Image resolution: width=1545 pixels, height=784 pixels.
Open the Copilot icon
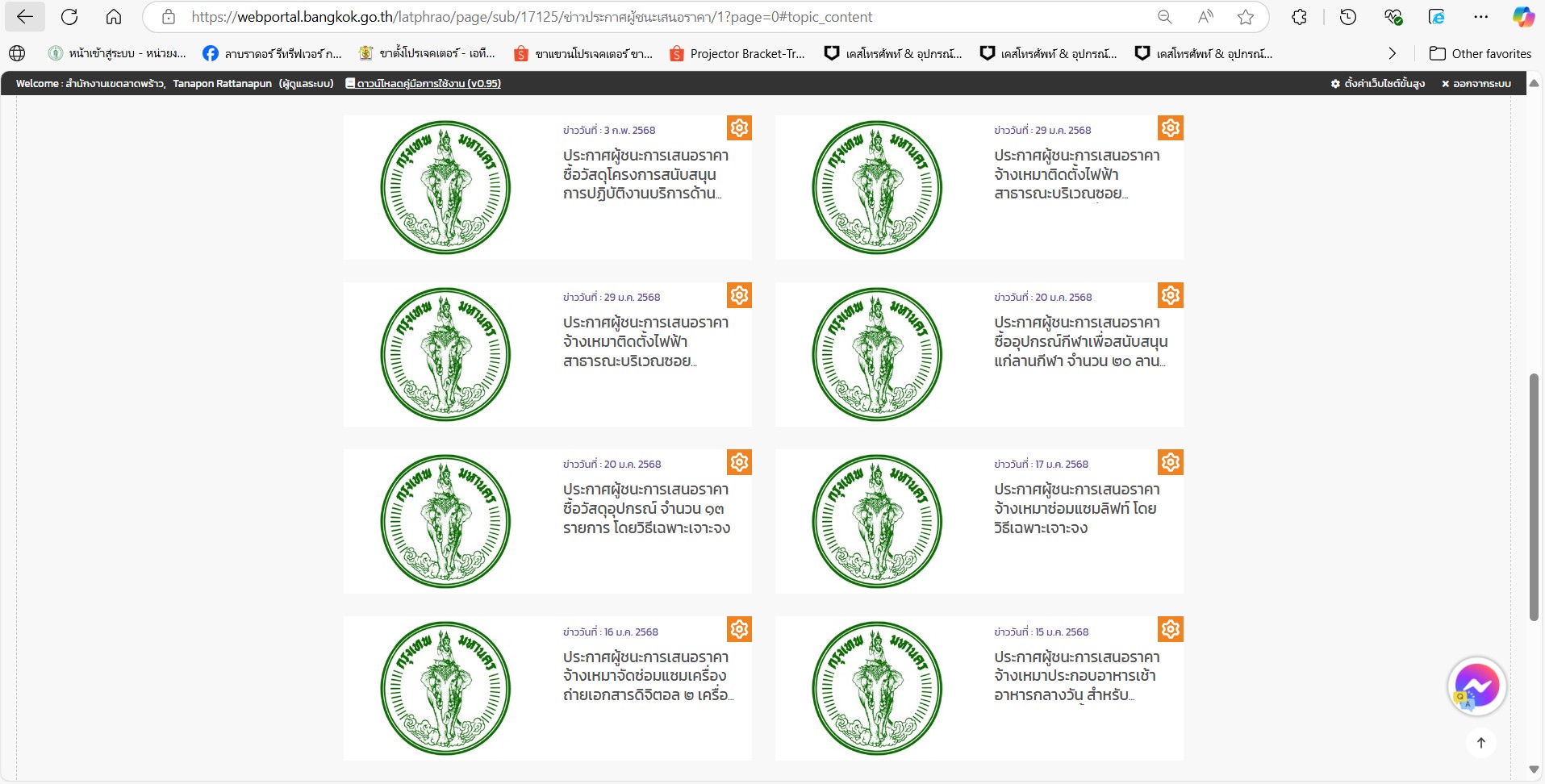1523,17
